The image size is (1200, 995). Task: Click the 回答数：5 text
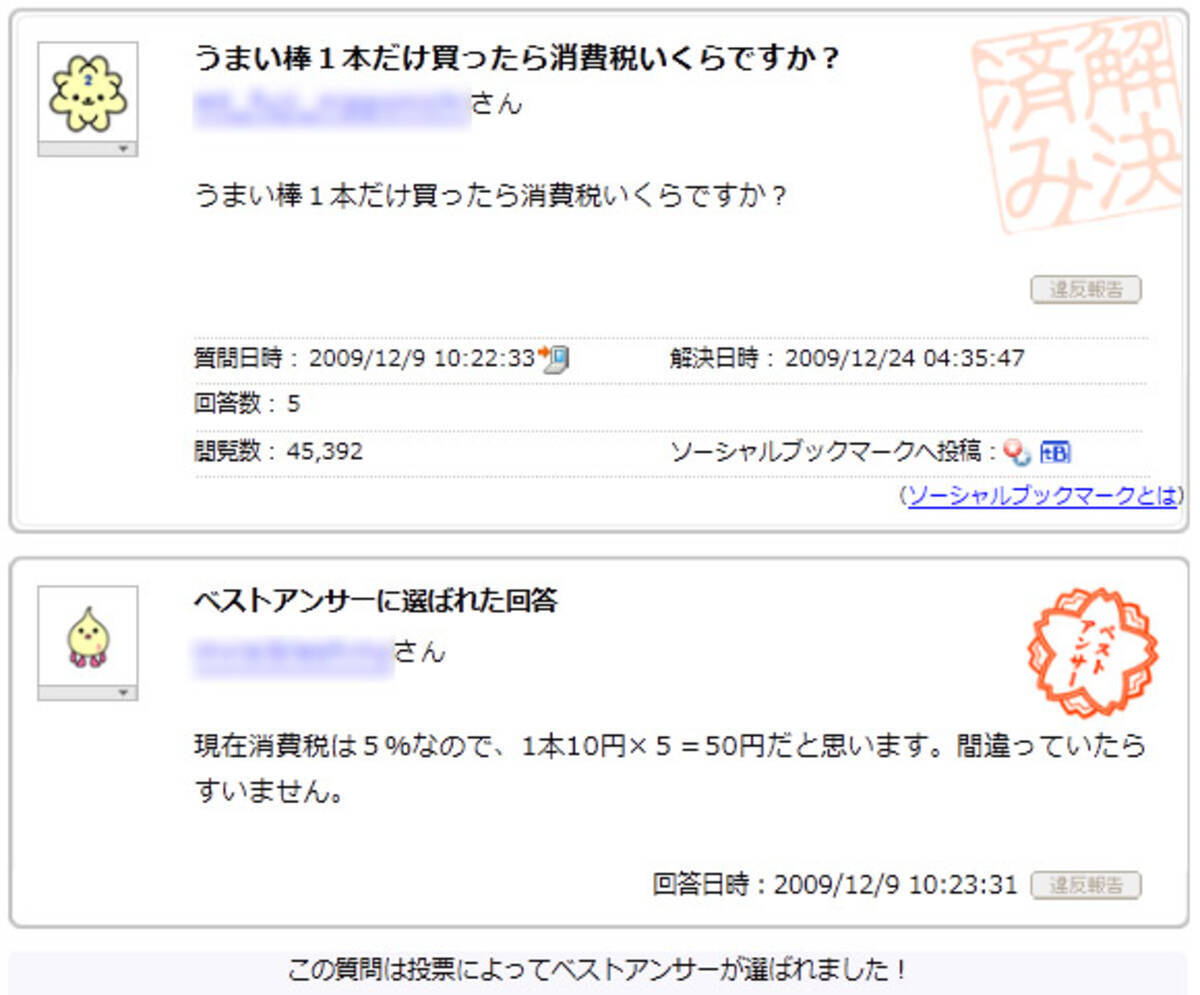coord(247,405)
